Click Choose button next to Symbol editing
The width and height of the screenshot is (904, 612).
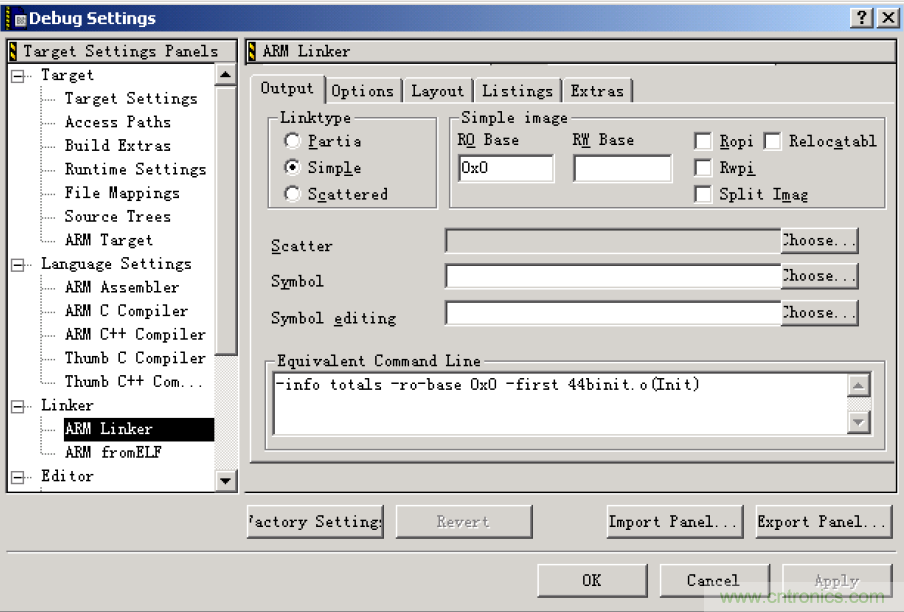pos(819,313)
